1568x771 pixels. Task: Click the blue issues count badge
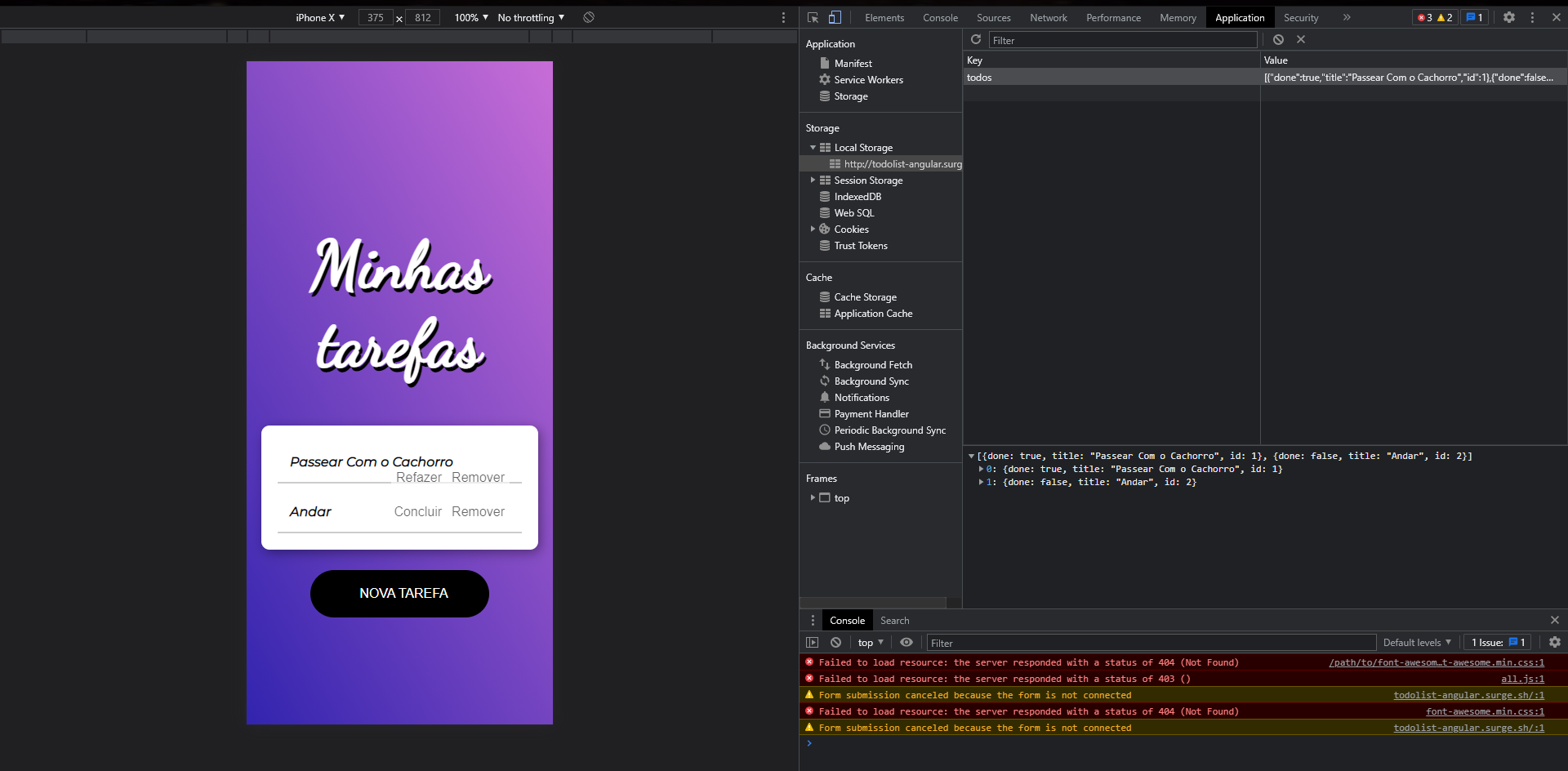[1474, 17]
